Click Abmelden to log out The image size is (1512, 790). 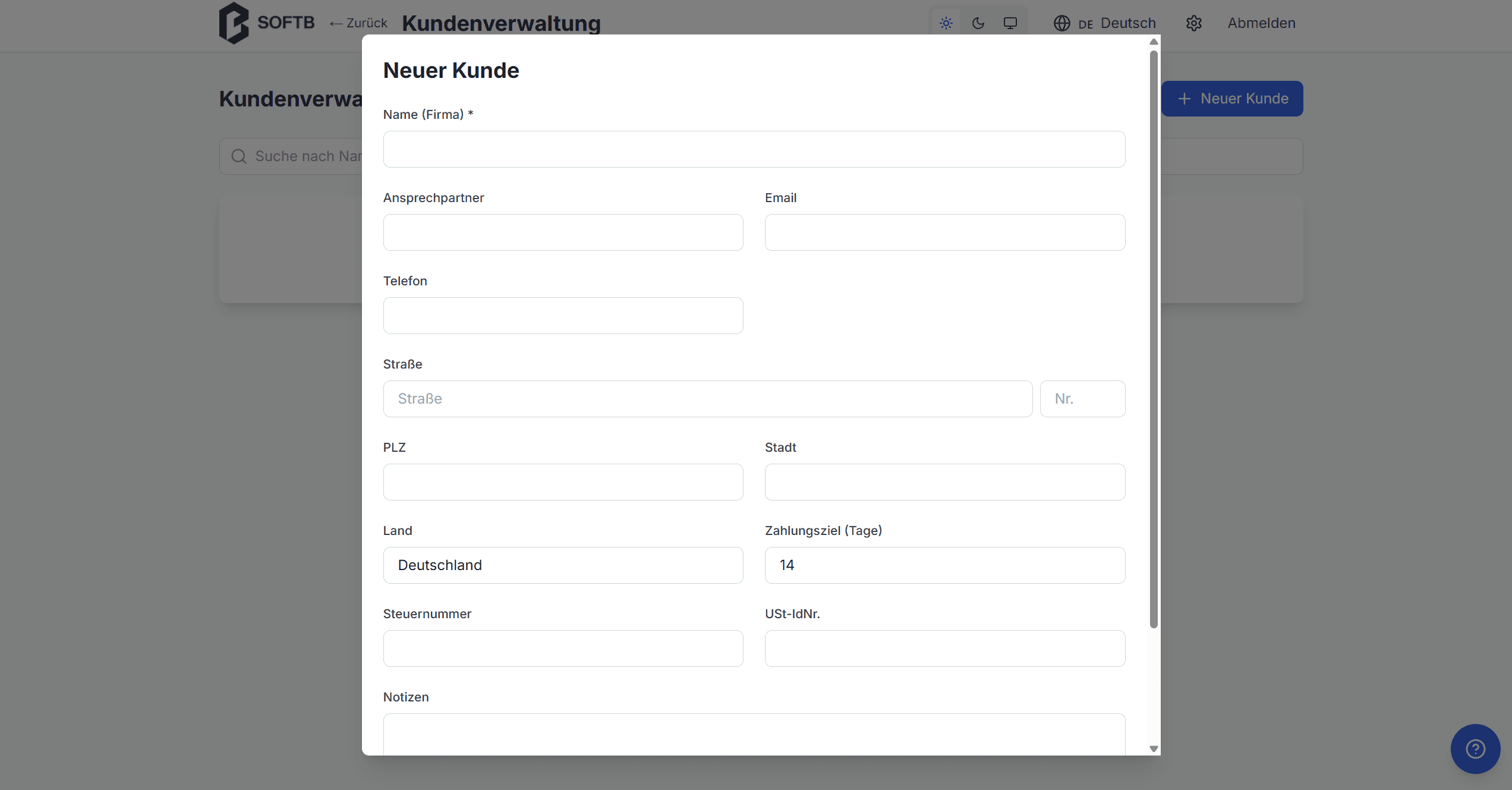tap(1261, 23)
